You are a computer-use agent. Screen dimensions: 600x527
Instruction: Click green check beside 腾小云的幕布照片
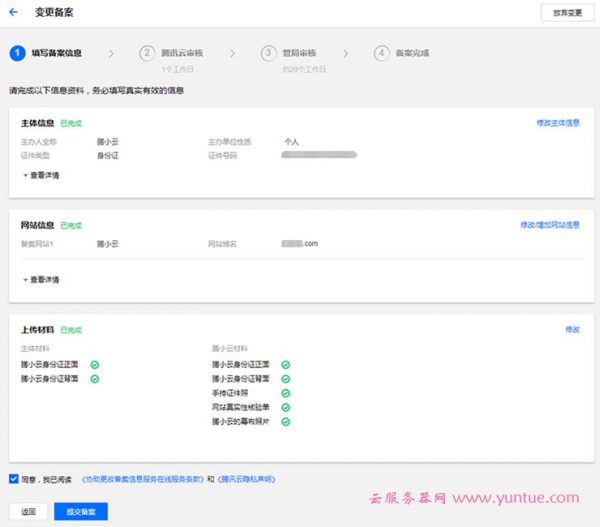[x=285, y=422]
